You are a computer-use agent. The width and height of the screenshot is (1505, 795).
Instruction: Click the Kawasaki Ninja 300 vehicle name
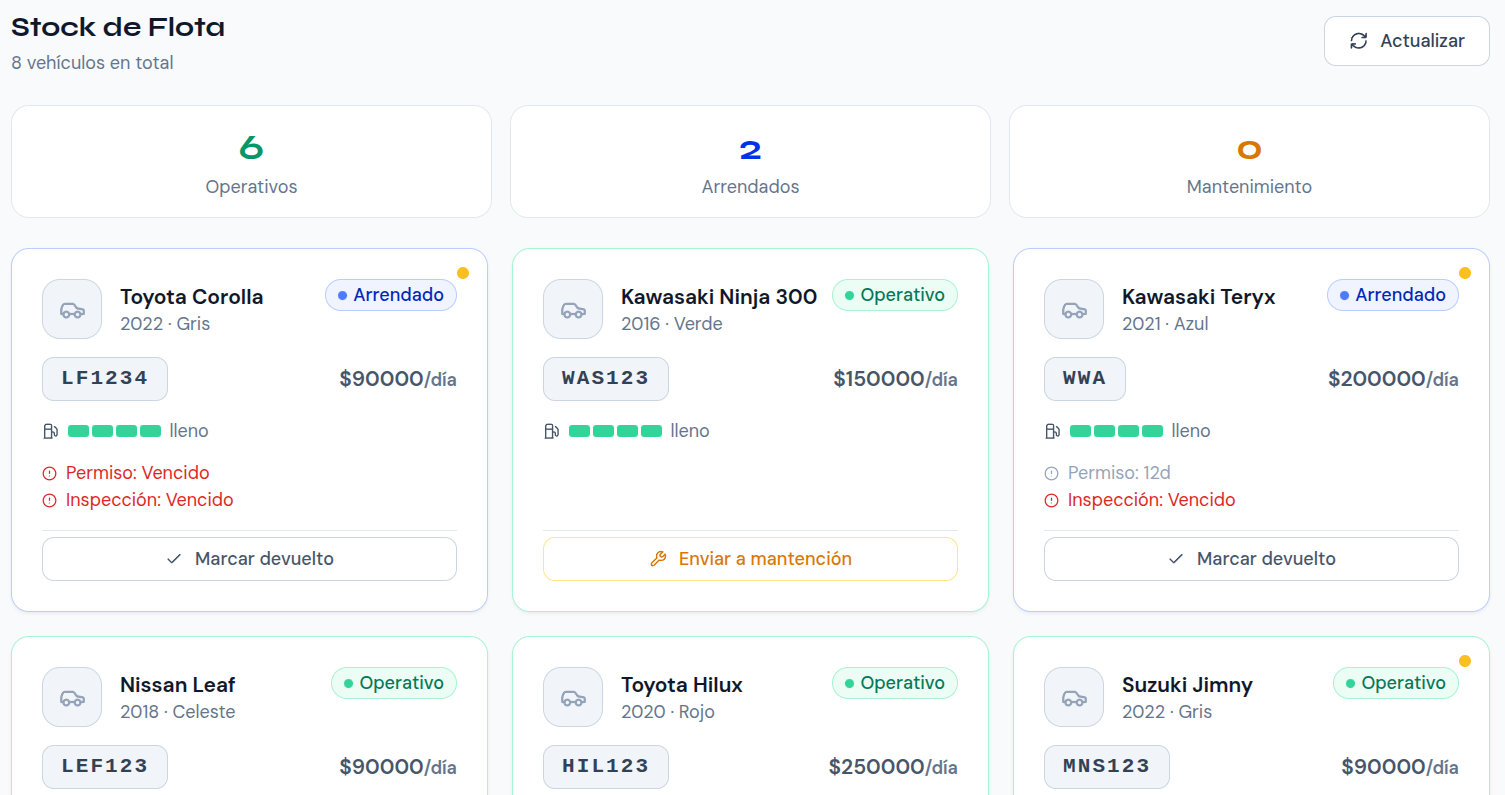(719, 297)
